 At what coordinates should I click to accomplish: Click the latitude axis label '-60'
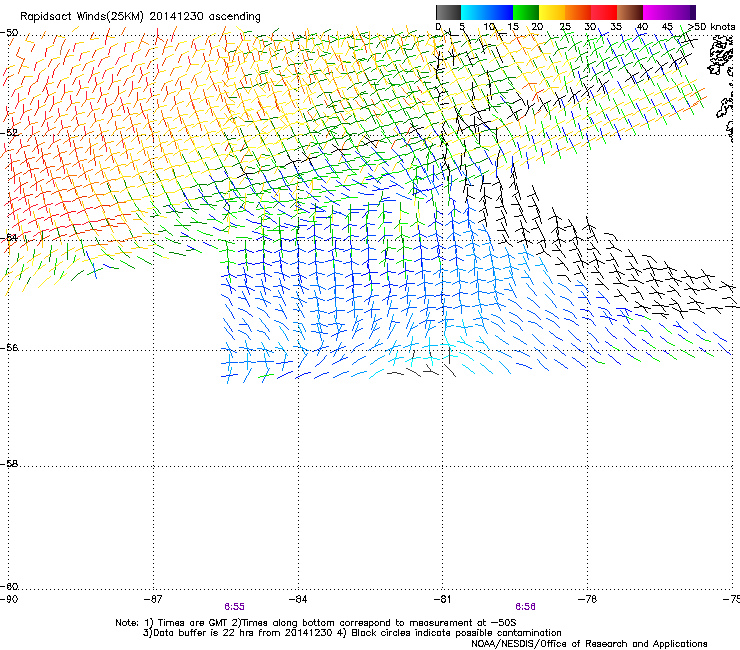[x=9, y=587]
